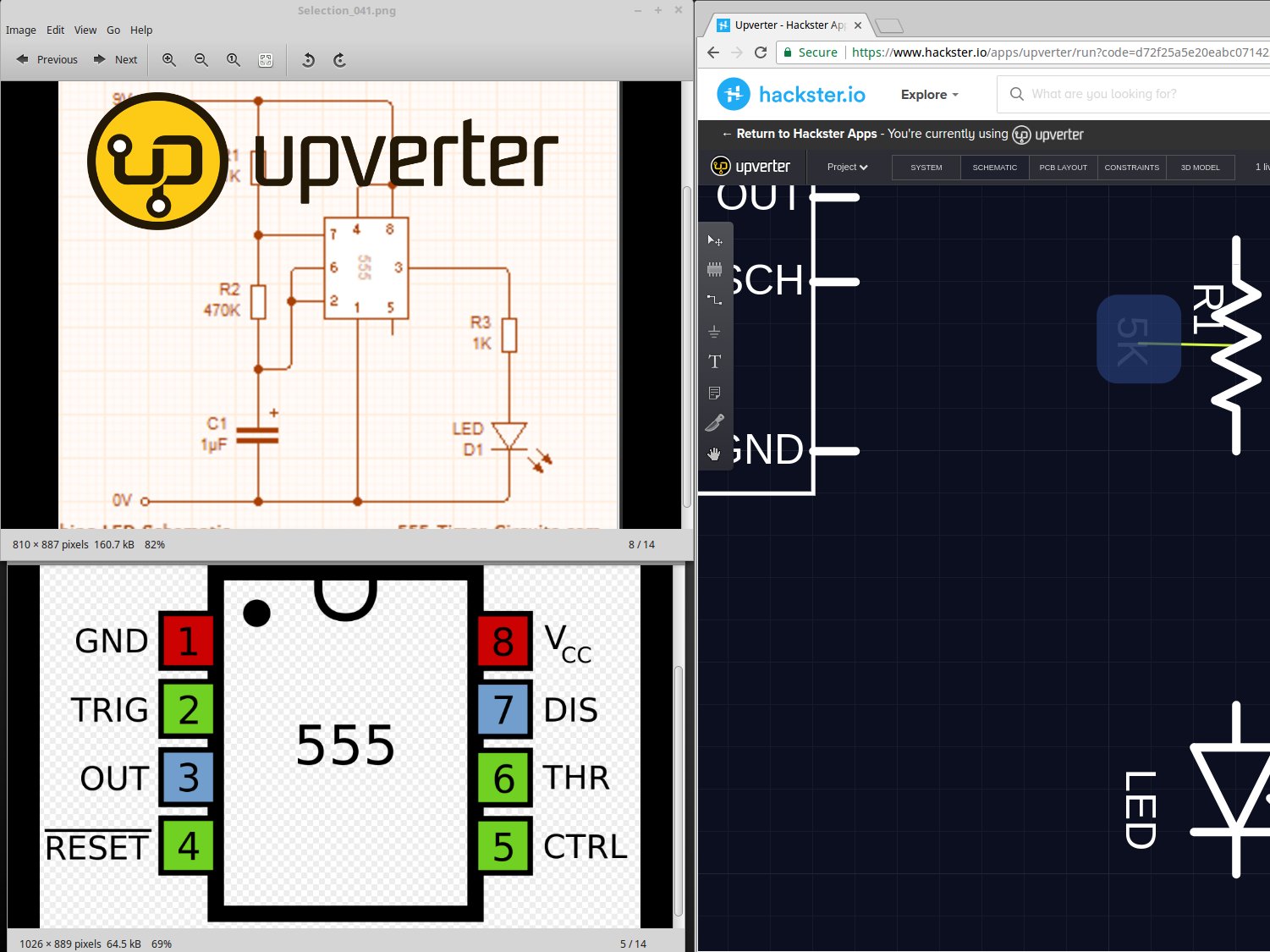This screenshot has height=952, width=1270.
Task: Switch to the 3D MODEL view
Action: pos(1200,167)
